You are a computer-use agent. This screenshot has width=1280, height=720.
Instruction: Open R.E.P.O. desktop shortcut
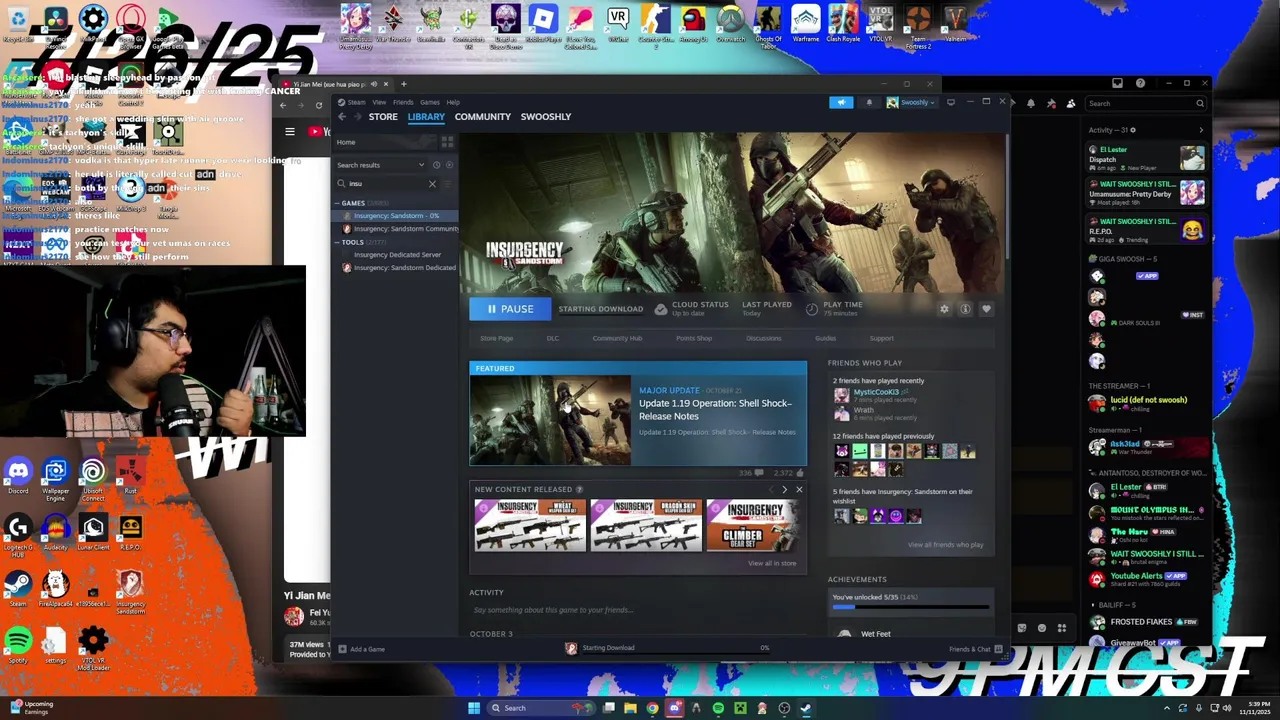click(130, 531)
